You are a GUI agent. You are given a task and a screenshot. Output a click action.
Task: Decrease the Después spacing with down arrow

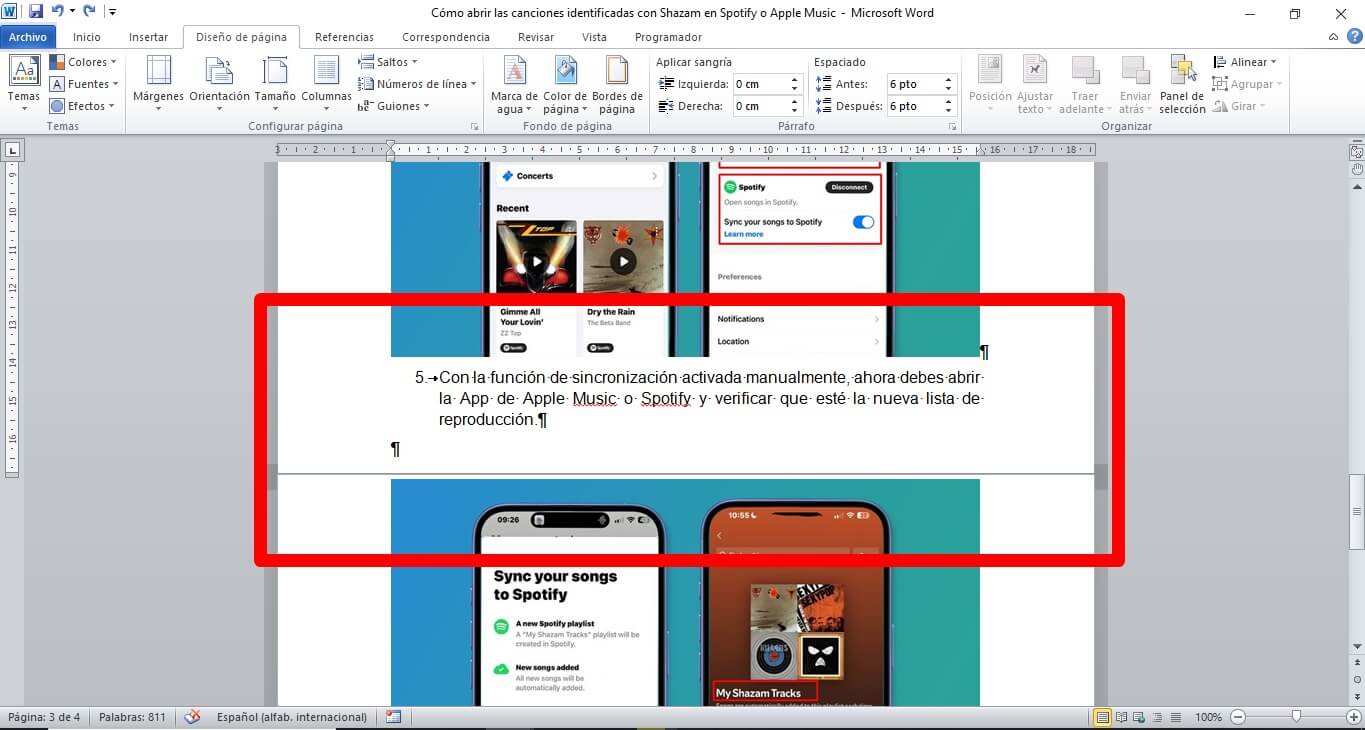coord(949,110)
